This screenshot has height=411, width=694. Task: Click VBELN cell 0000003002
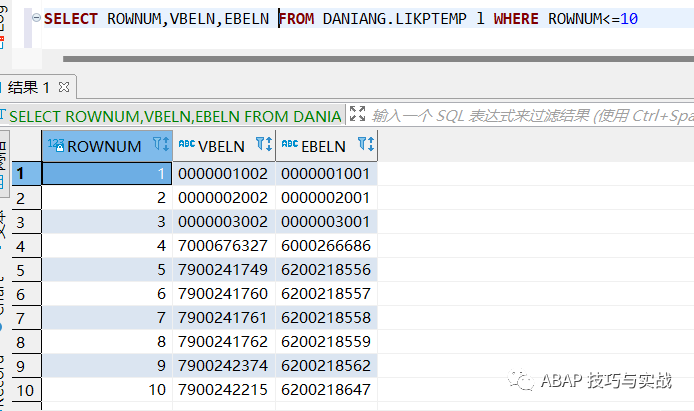click(224, 222)
